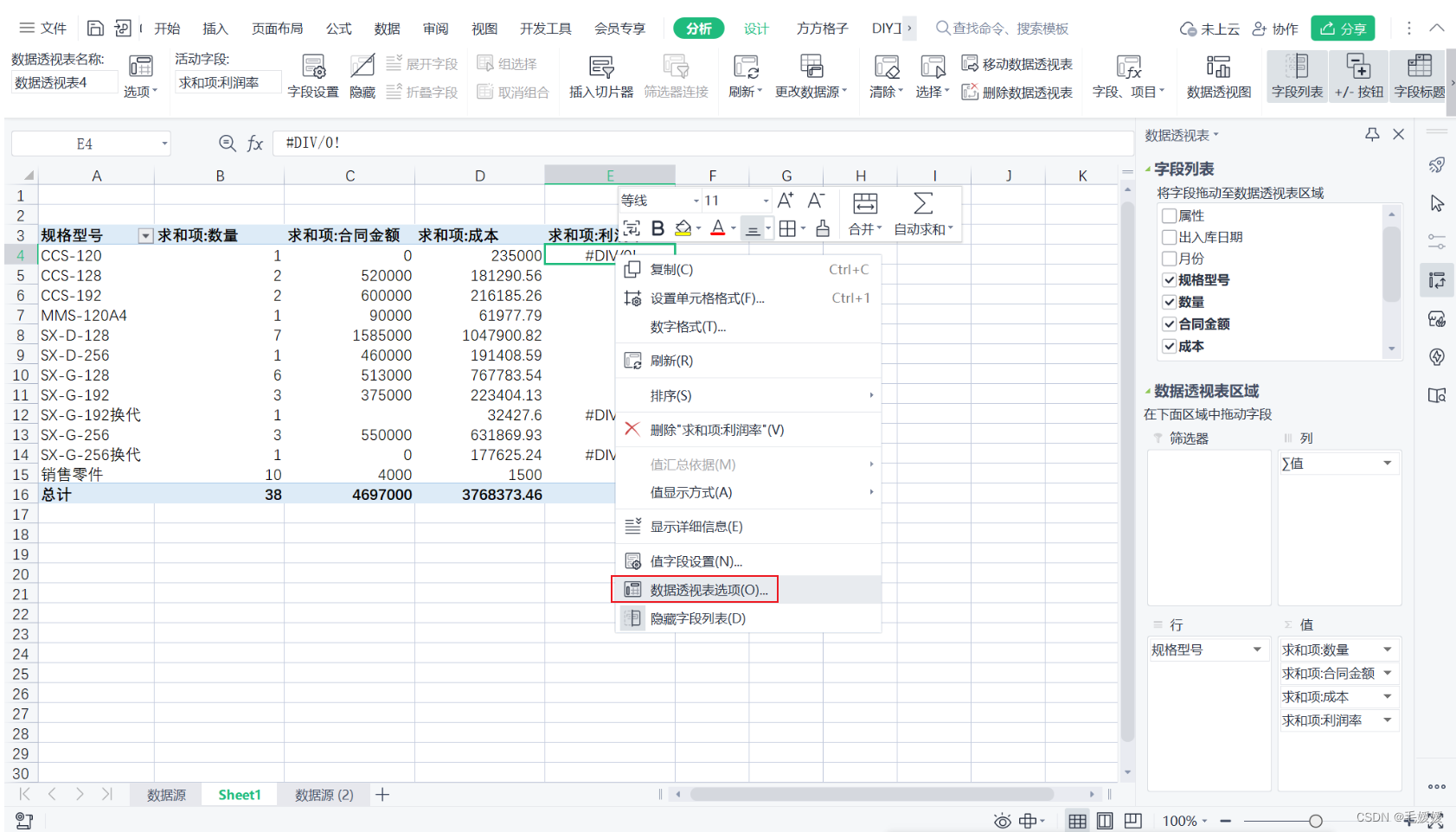Viewport: 1456px width, 832px height.
Task: Click the zoom slider handle
Action: (1316, 821)
